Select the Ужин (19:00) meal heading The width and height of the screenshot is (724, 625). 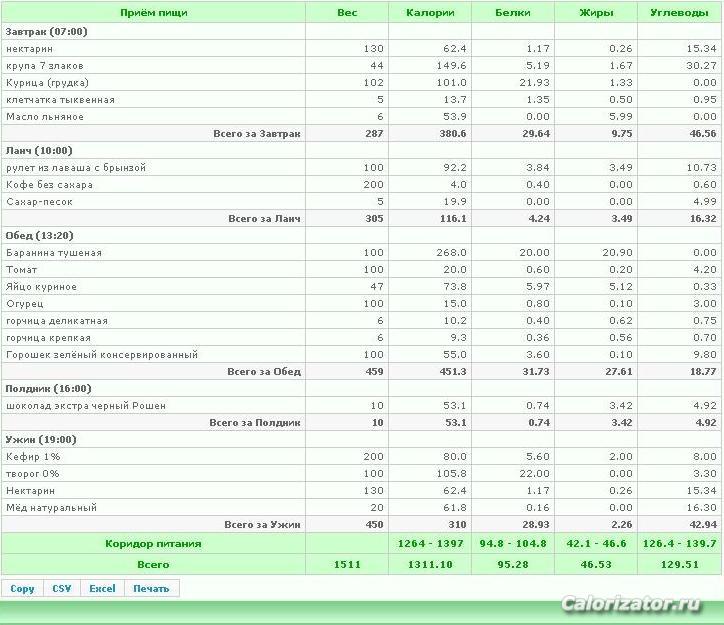[x=41, y=439]
